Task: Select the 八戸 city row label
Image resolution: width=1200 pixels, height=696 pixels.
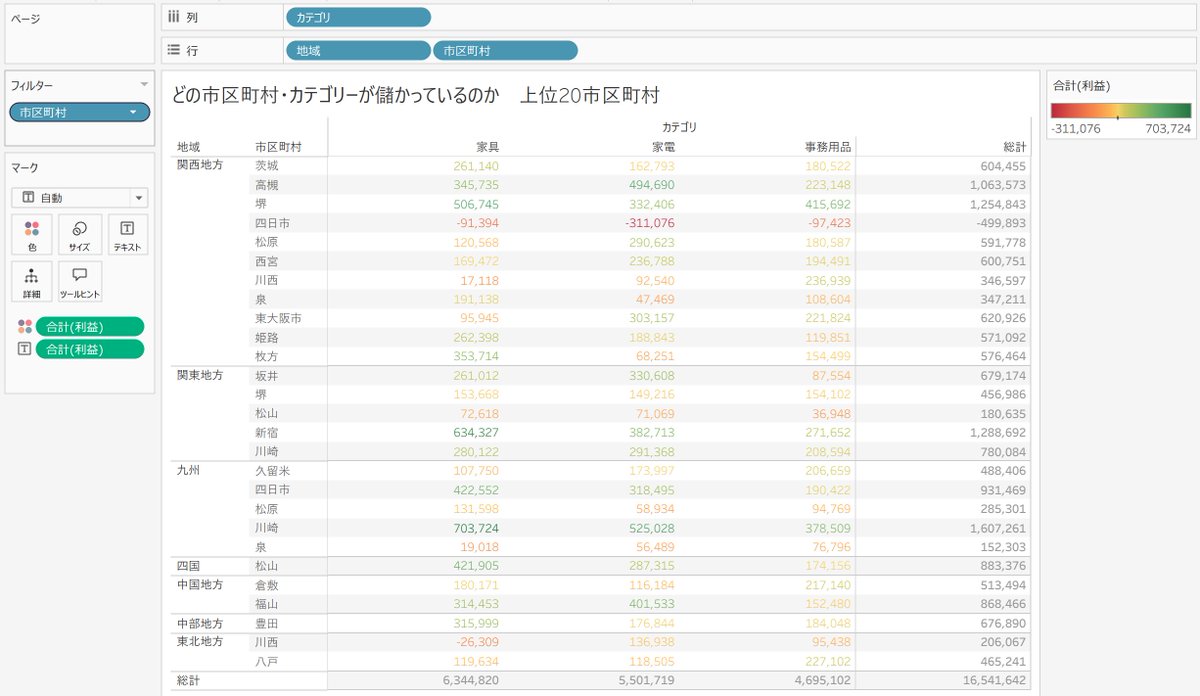Action: 267,661
